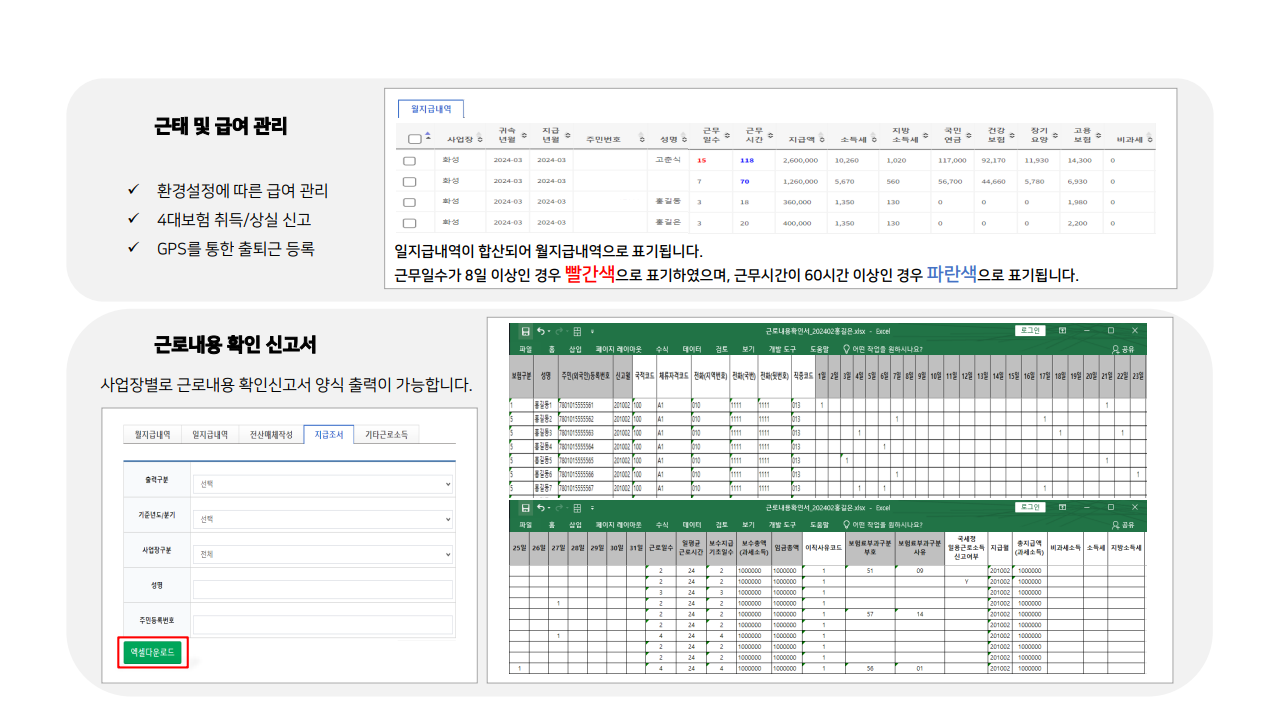Click the Undo icon in Excel
This screenshot has width=1280, height=720.
coord(540,332)
